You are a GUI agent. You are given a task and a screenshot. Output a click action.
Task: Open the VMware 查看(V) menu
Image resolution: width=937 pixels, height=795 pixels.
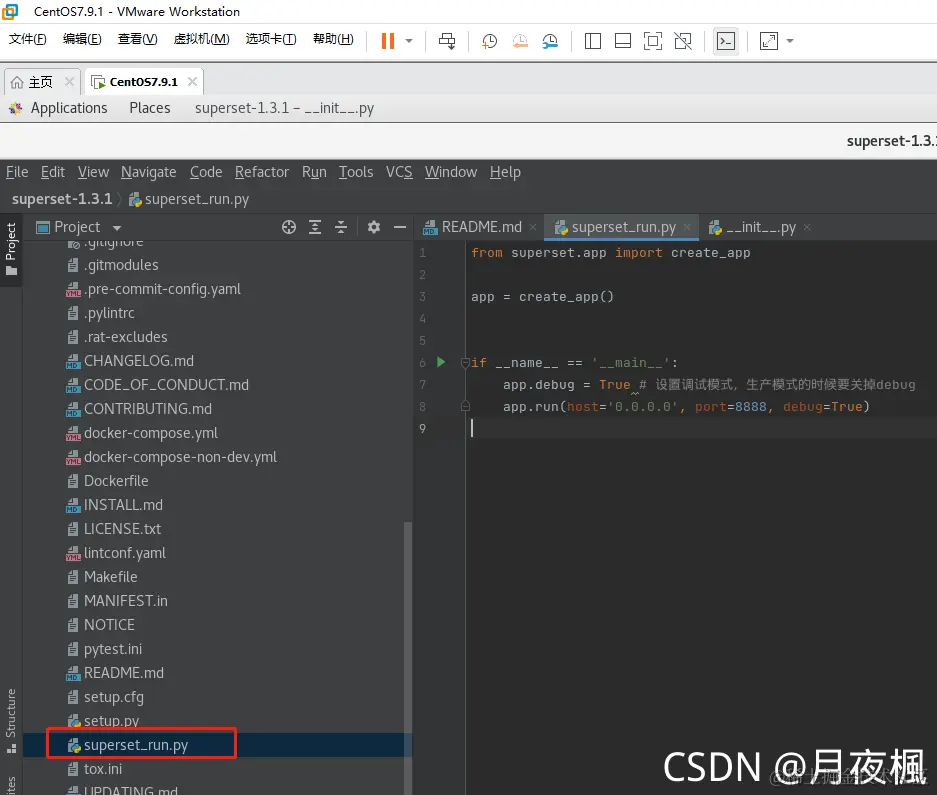click(137, 39)
